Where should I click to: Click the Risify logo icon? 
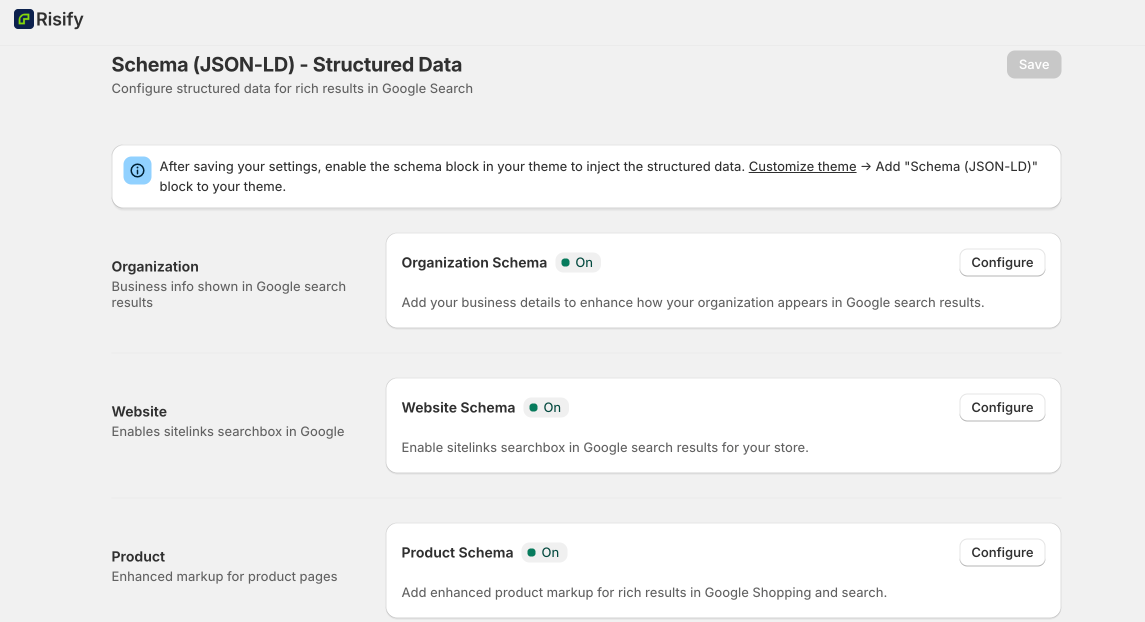[23, 19]
